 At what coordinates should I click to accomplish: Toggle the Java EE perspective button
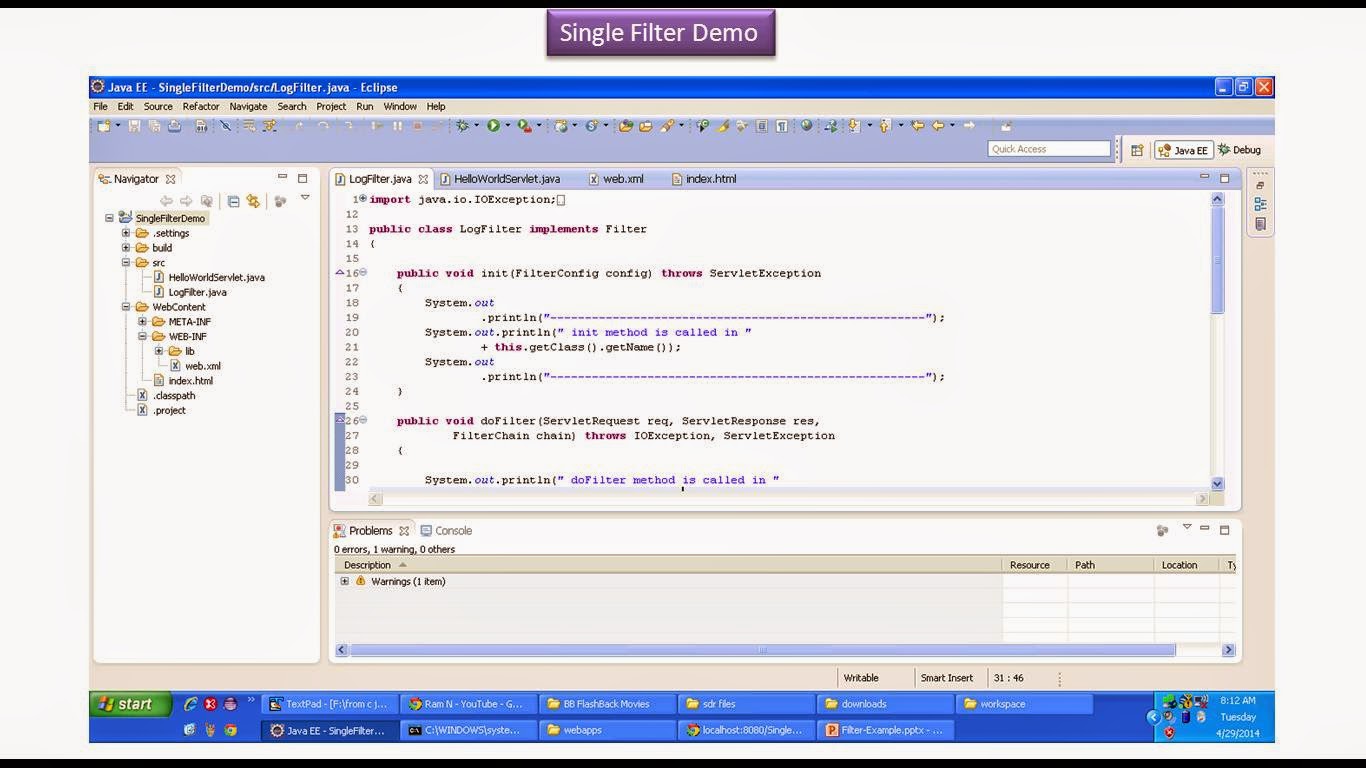1184,149
